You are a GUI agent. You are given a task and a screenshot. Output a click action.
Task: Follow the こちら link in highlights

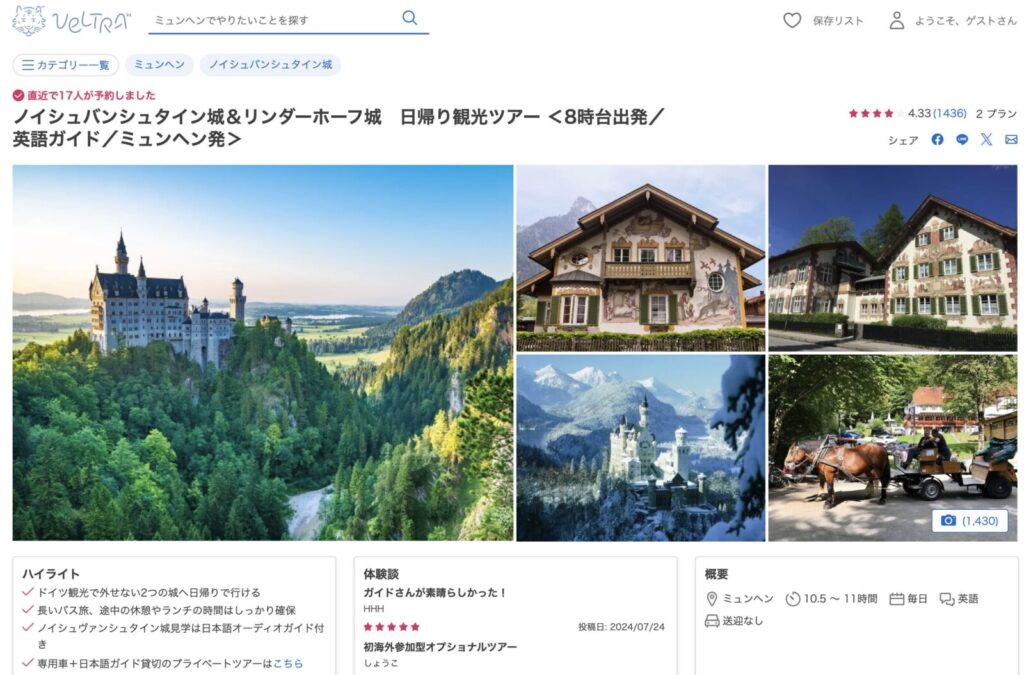288,663
